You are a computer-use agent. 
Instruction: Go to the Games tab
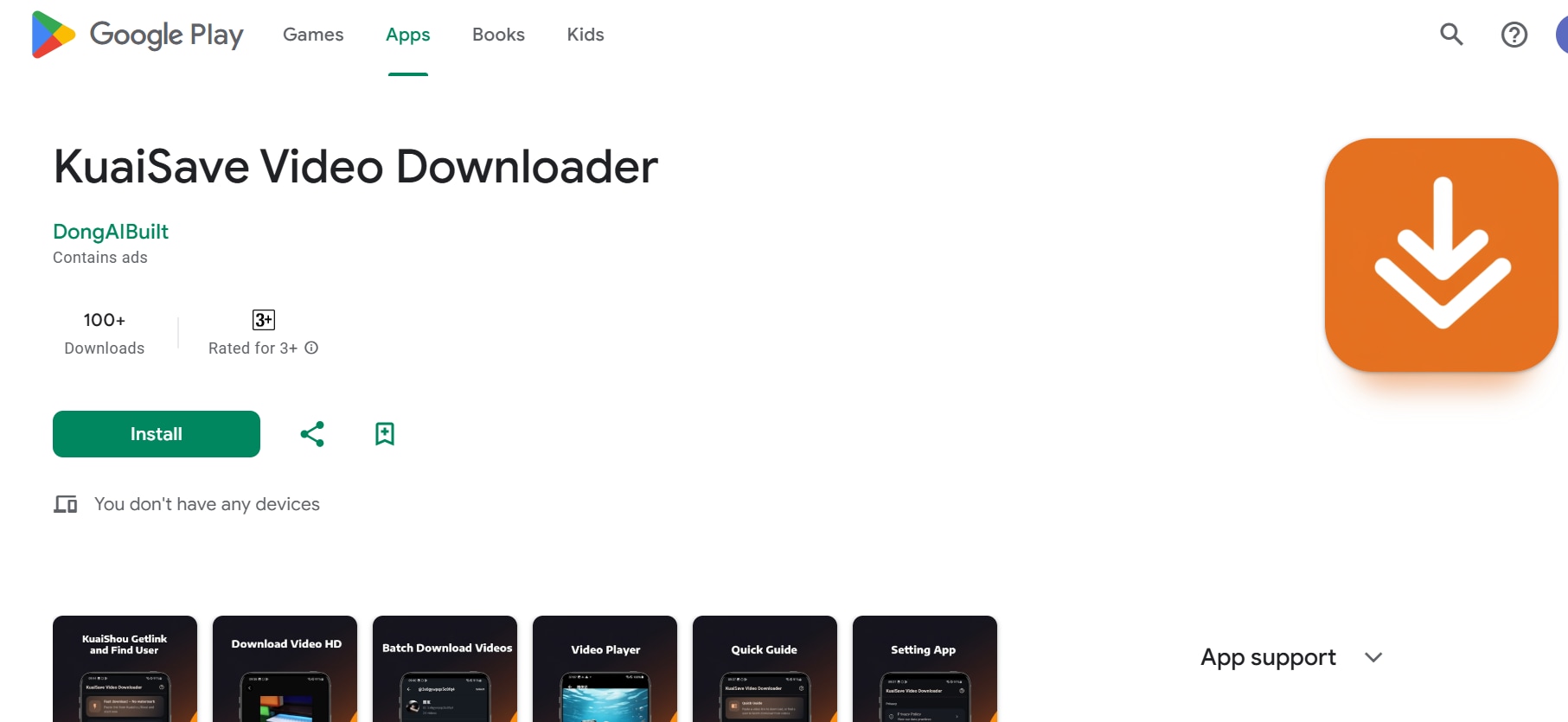click(x=313, y=35)
